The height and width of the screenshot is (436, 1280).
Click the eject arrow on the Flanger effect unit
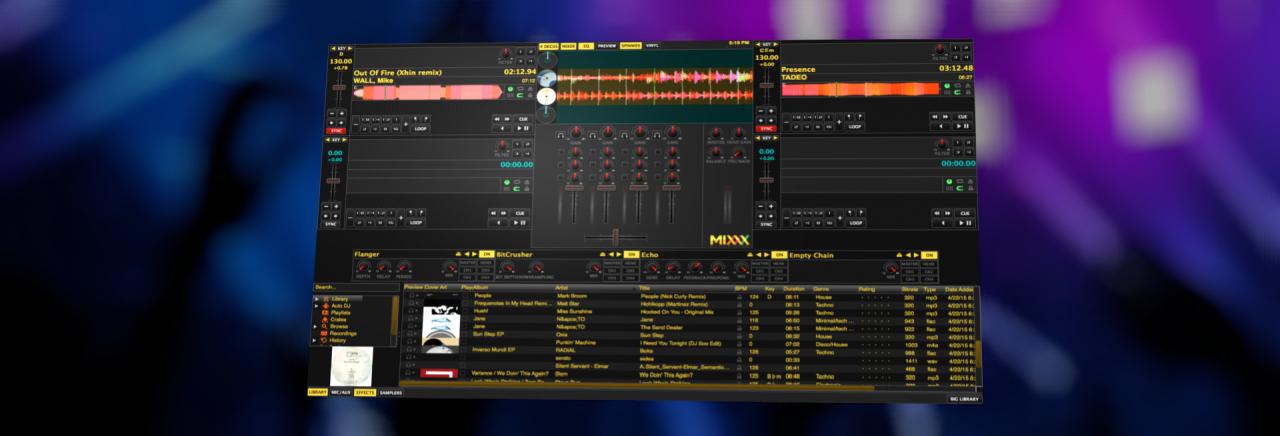pyautogui.click(x=459, y=255)
